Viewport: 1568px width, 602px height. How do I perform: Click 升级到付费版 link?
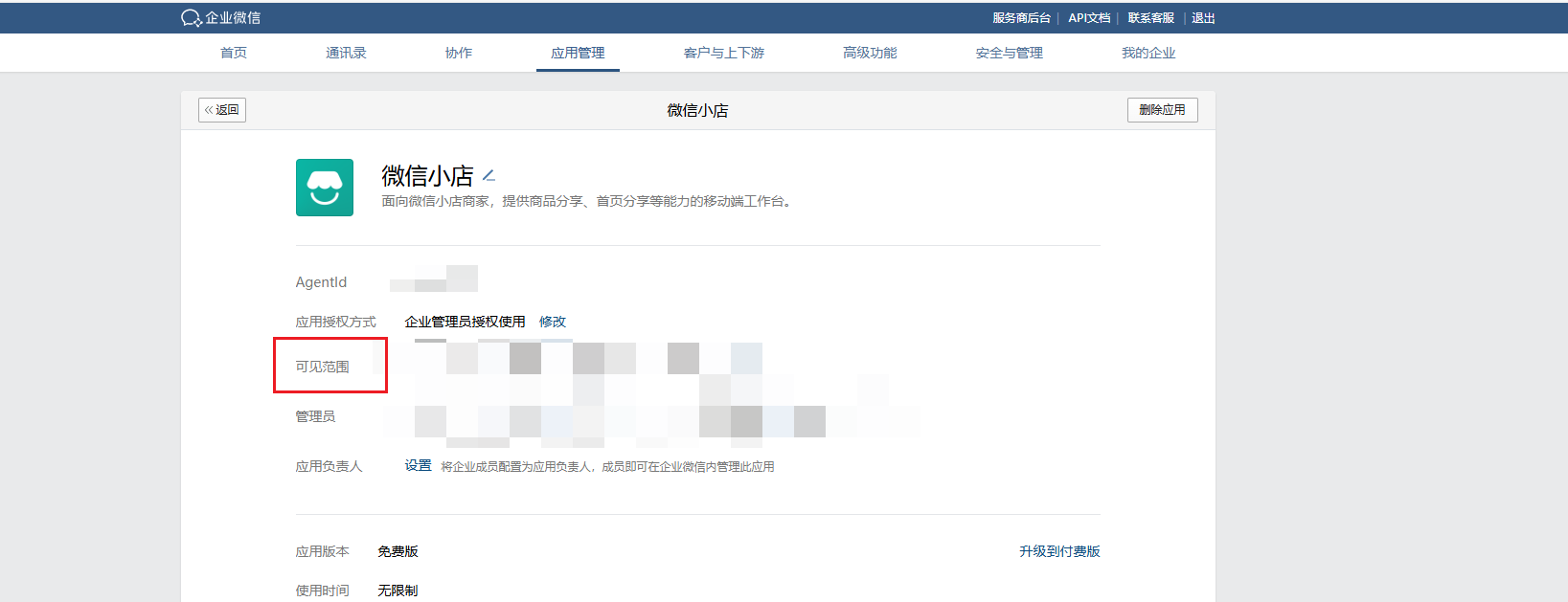(x=1059, y=551)
